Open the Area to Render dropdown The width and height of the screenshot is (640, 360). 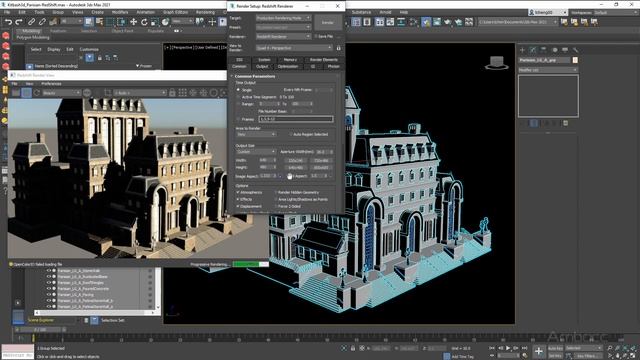pos(256,134)
